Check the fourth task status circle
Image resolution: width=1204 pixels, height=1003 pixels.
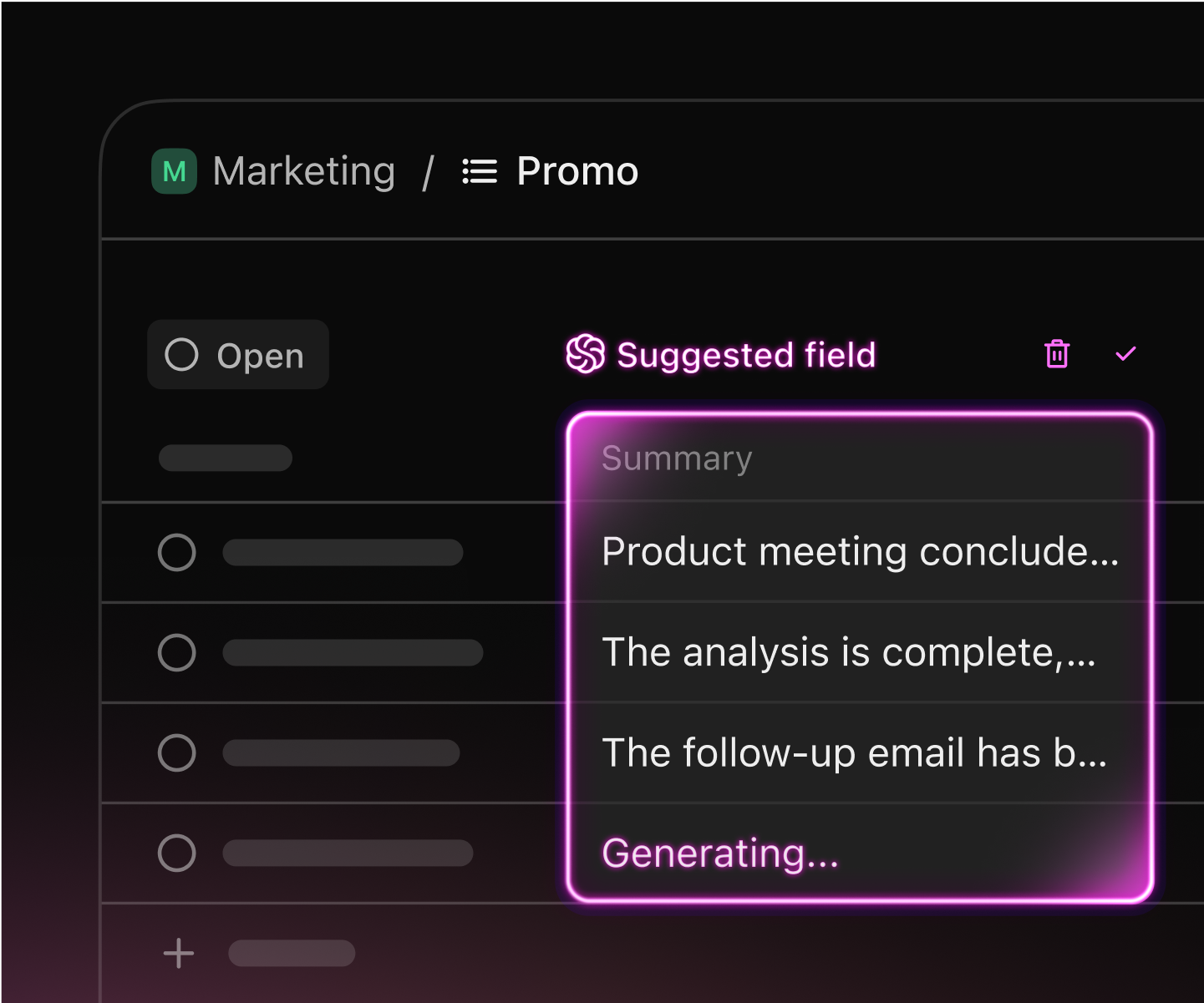(177, 853)
